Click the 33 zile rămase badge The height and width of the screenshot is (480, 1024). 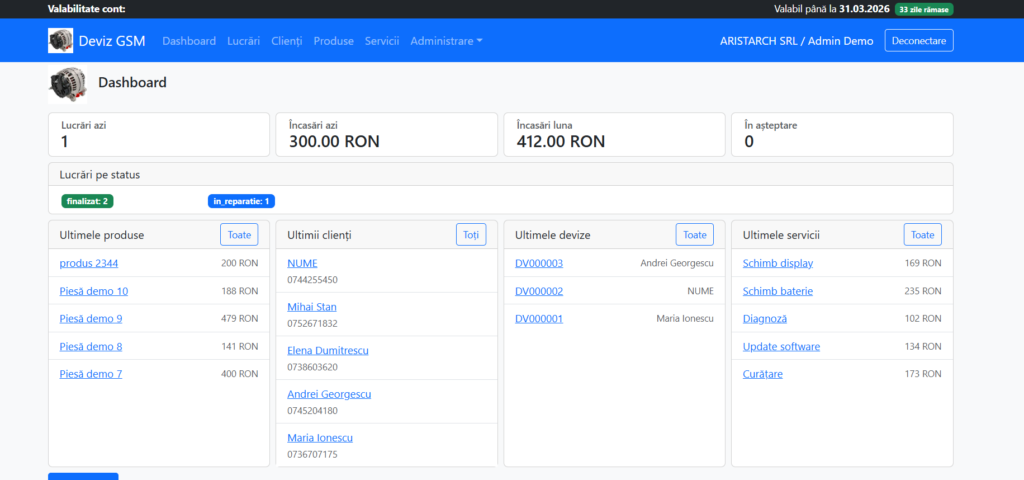click(x=924, y=9)
